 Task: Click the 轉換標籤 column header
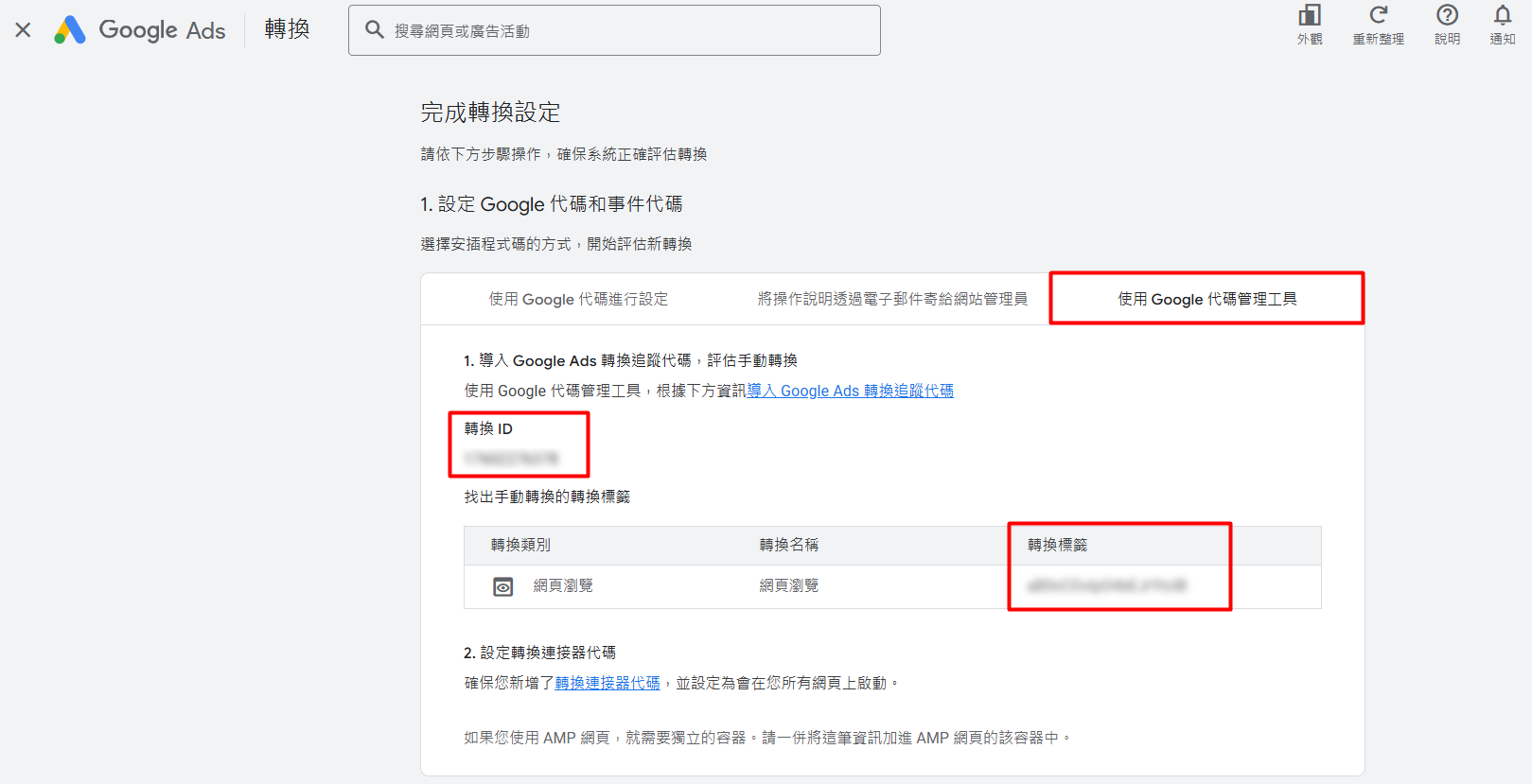click(1057, 546)
